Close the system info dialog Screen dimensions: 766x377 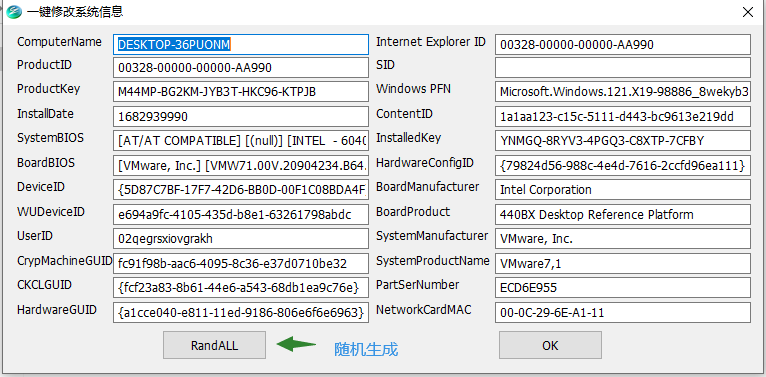click(748, 12)
